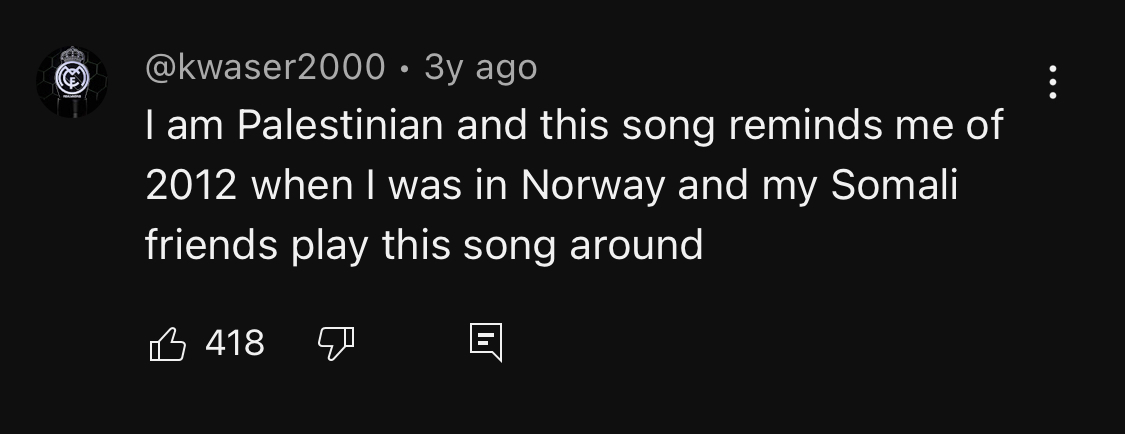This screenshot has width=1125, height=434.
Task: Click the word 'friends' in the last line
Action: click(x=211, y=245)
